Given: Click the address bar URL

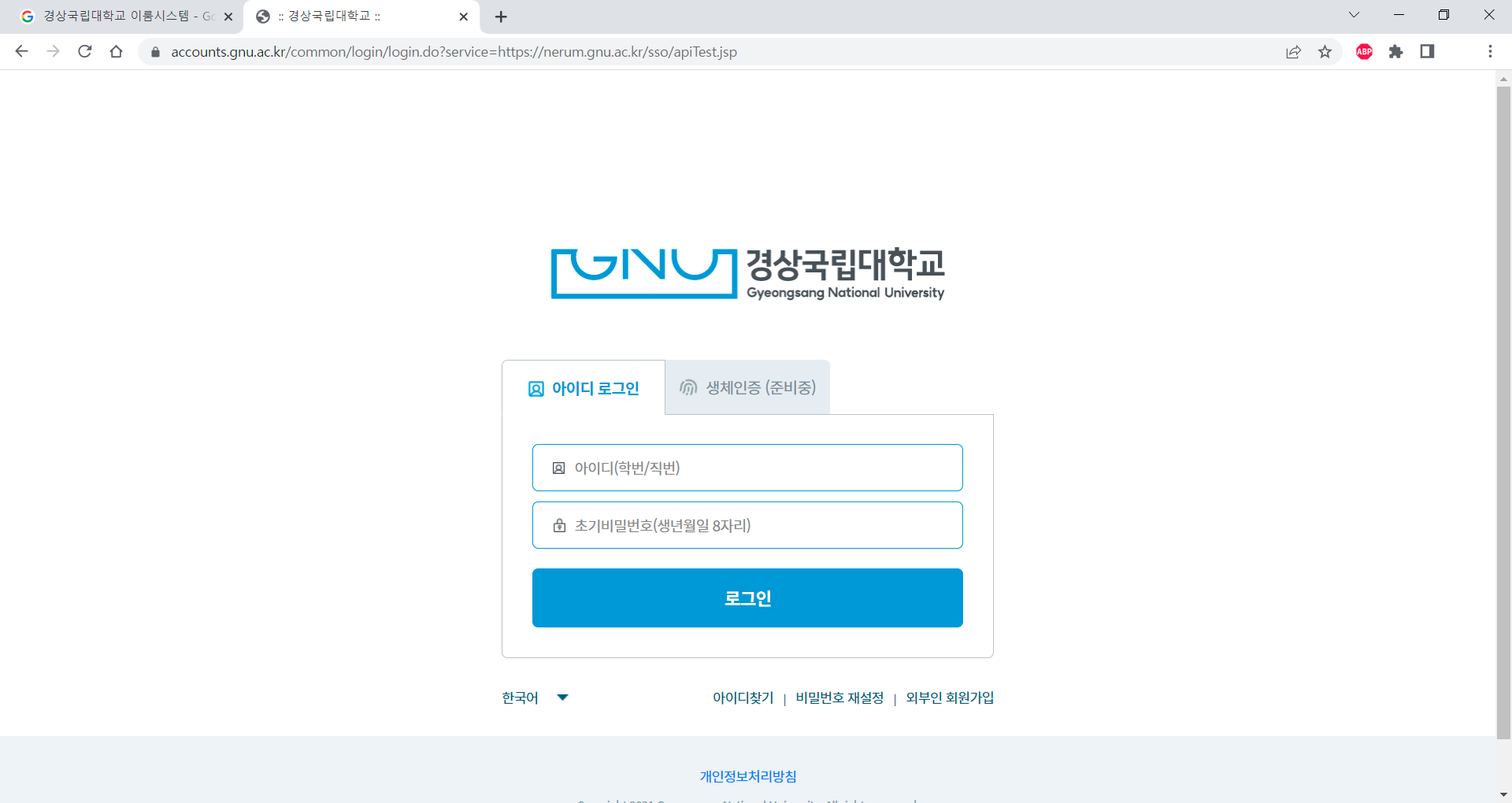Looking at the screenshot, I should point(454,52).
